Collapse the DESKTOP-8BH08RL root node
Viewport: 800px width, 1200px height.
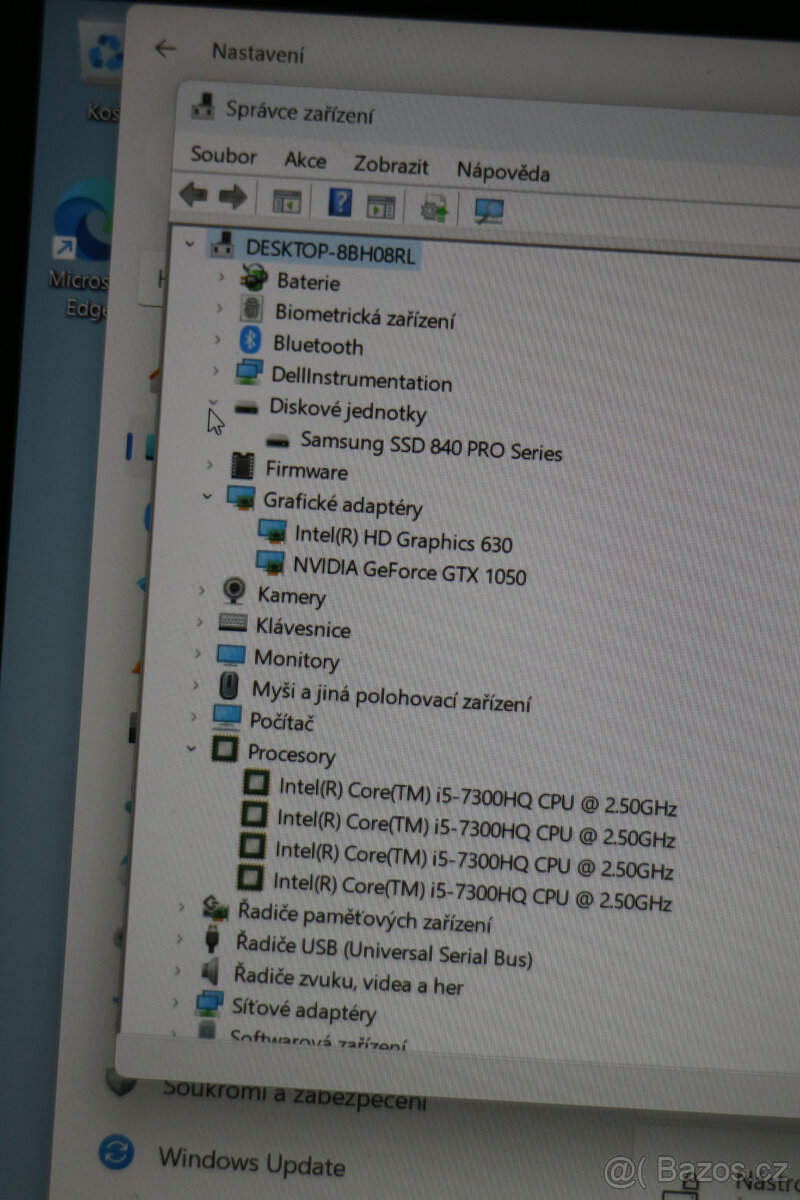coord(191,243)
